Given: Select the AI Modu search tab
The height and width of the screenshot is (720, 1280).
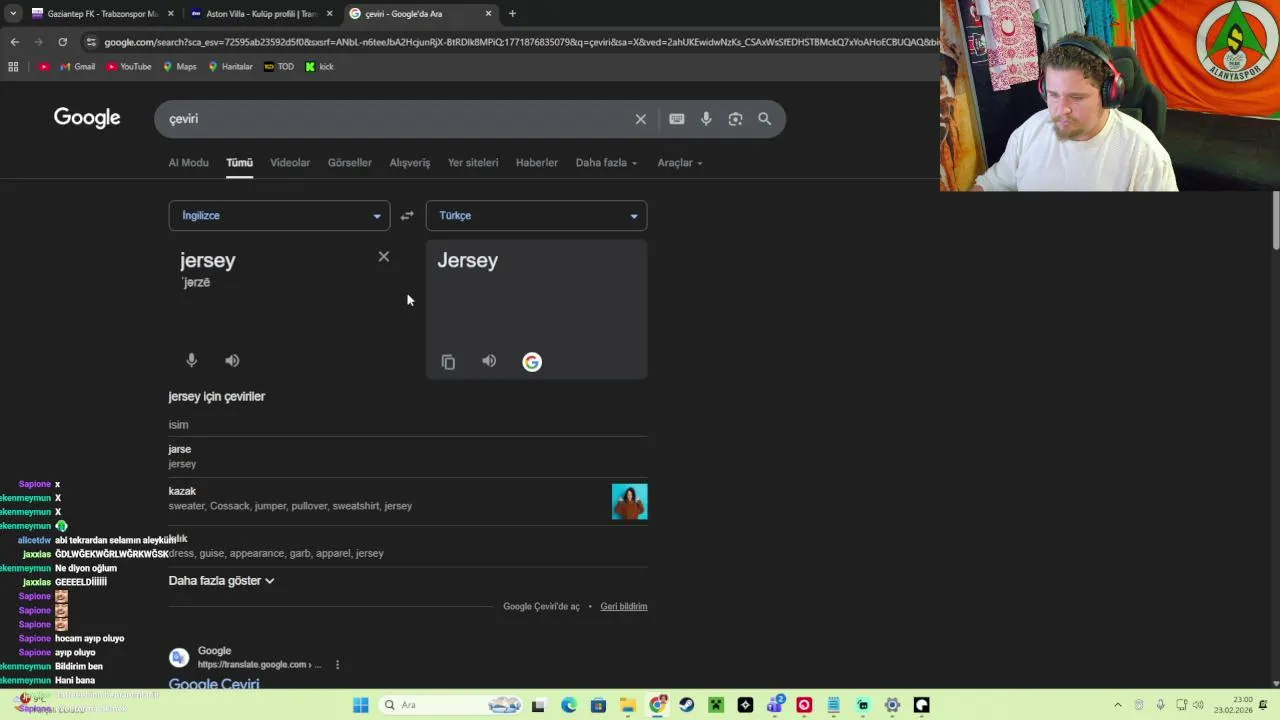Looking at the screenshot, I should coord(188,163).
